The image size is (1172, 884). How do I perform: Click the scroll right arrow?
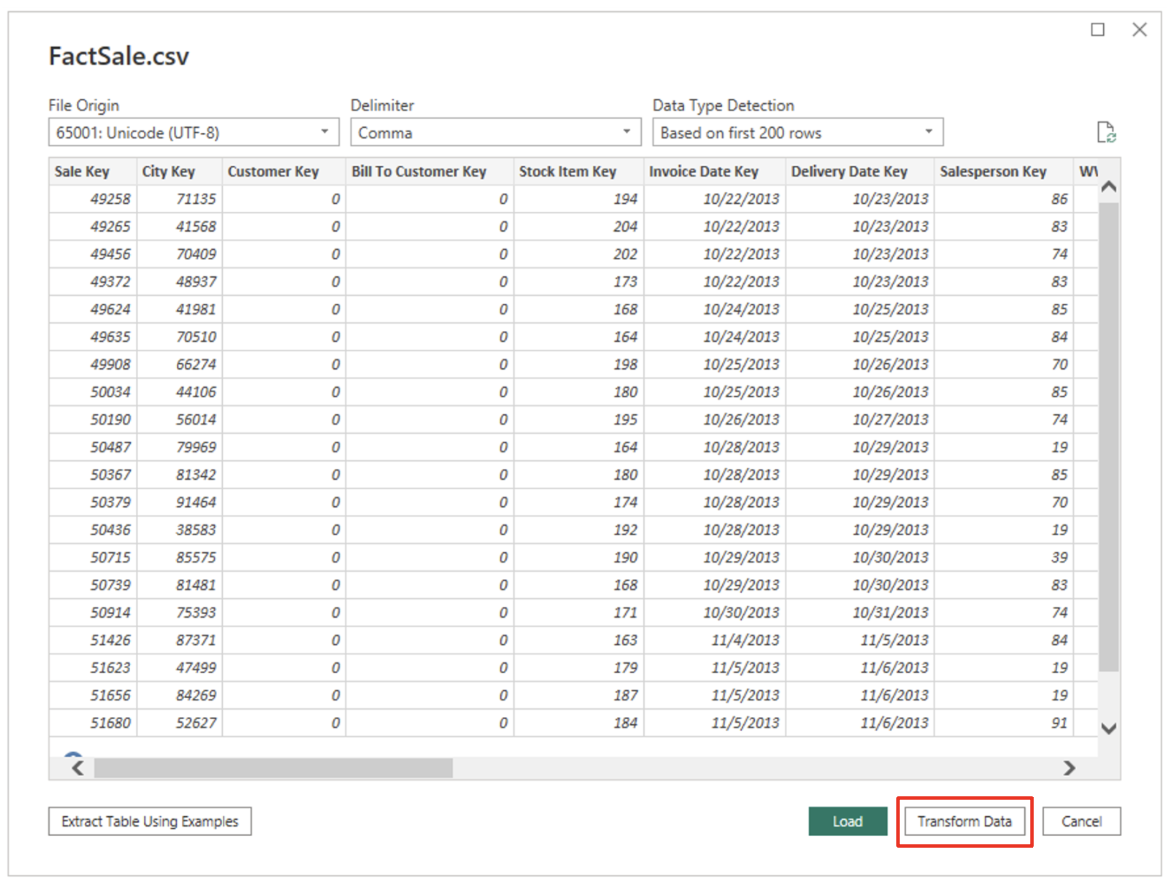pos(1070,768)
